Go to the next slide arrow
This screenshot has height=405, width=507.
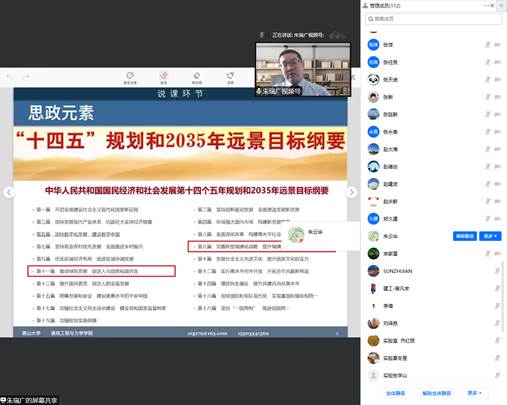[x=351, y=192]
